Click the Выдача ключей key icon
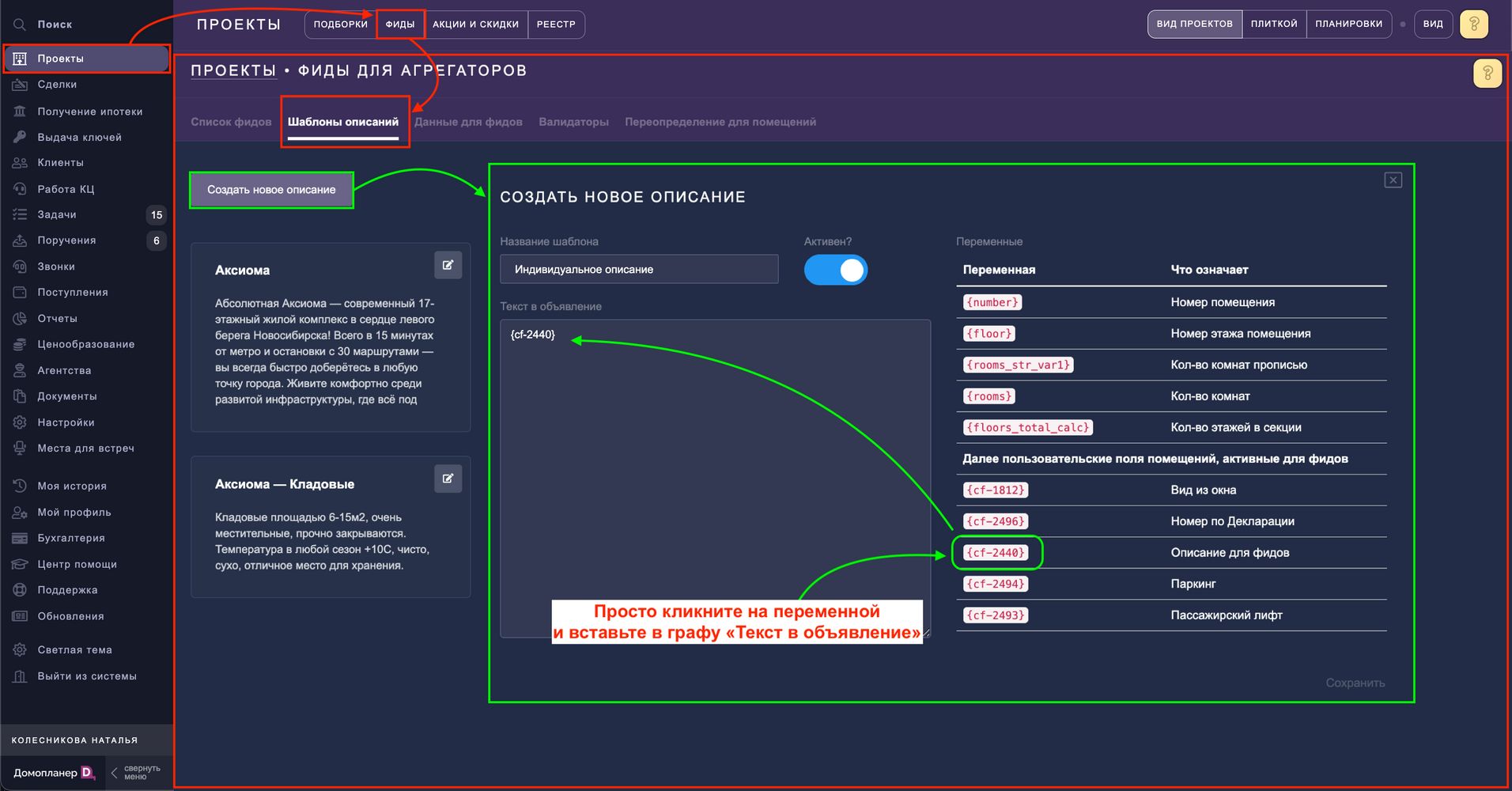Image resolution: width=1512 pixels, height=791 pixels. (20, 137)
